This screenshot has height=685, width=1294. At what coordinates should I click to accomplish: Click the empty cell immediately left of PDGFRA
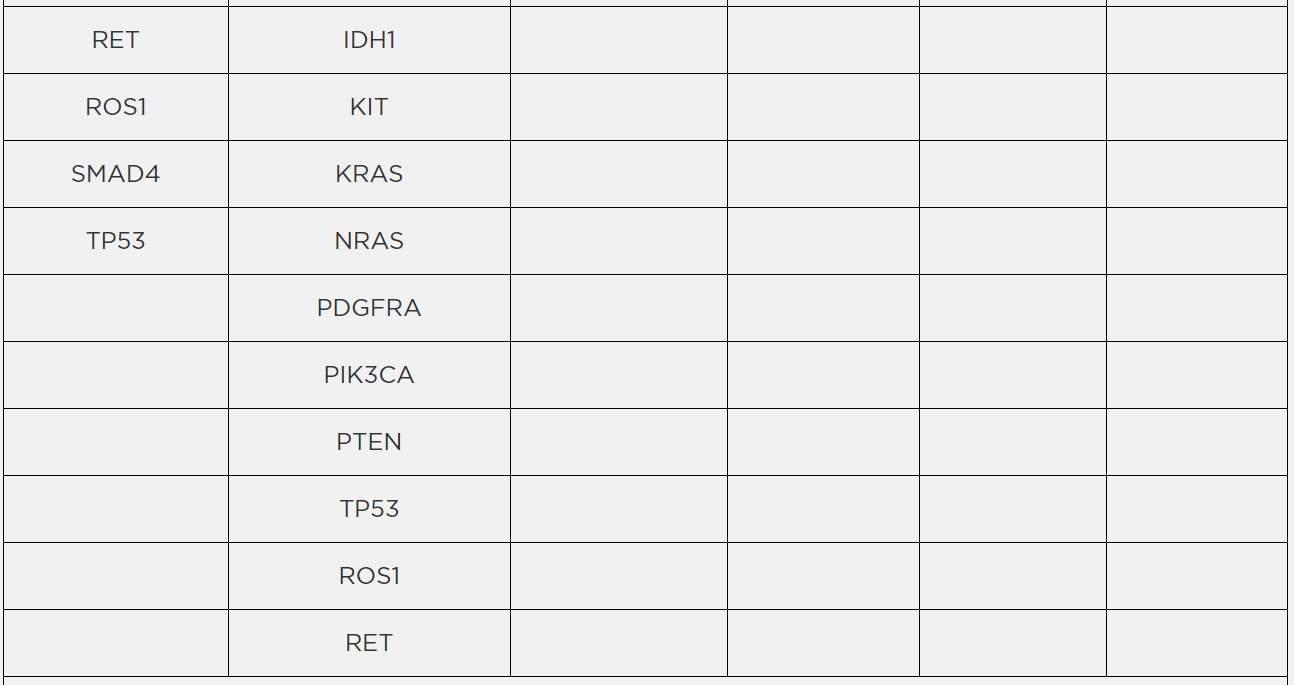115,308
